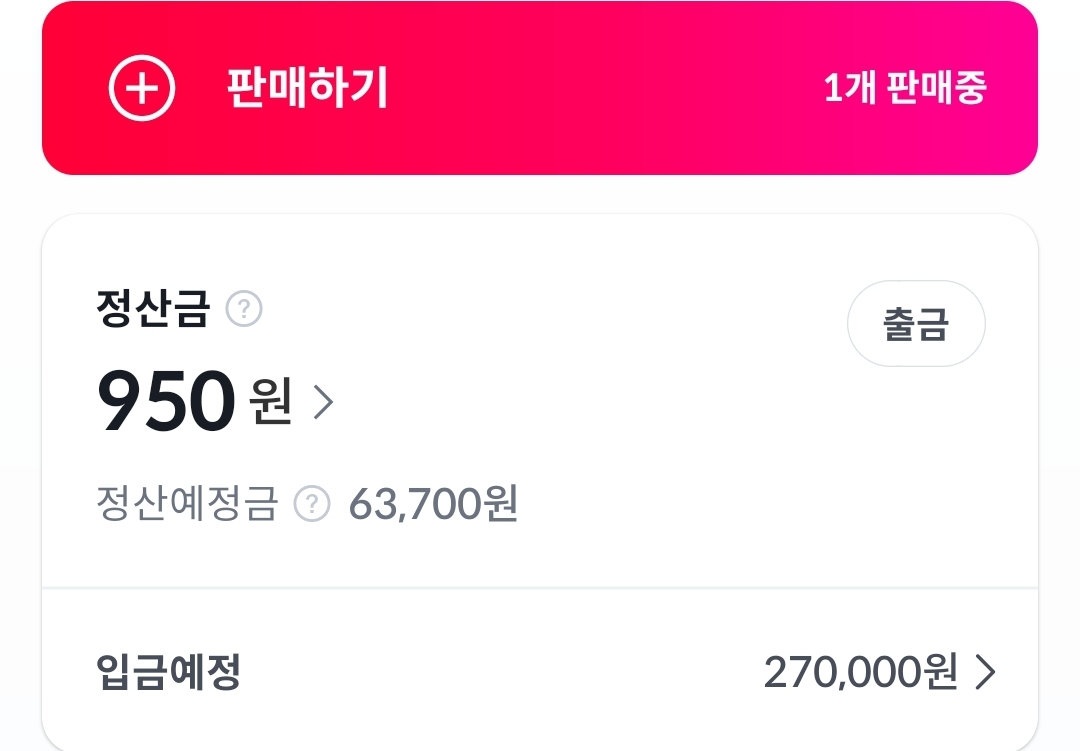
Task: Expand the chevron after 270,000원
Action: point(986,672)
